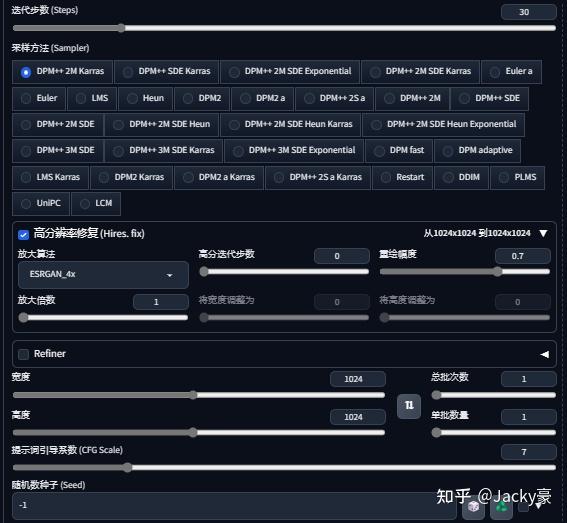Select DPM++ 3M SDE Karras sampler
Screen dimensions: 567x523
(x=163, y=151)
